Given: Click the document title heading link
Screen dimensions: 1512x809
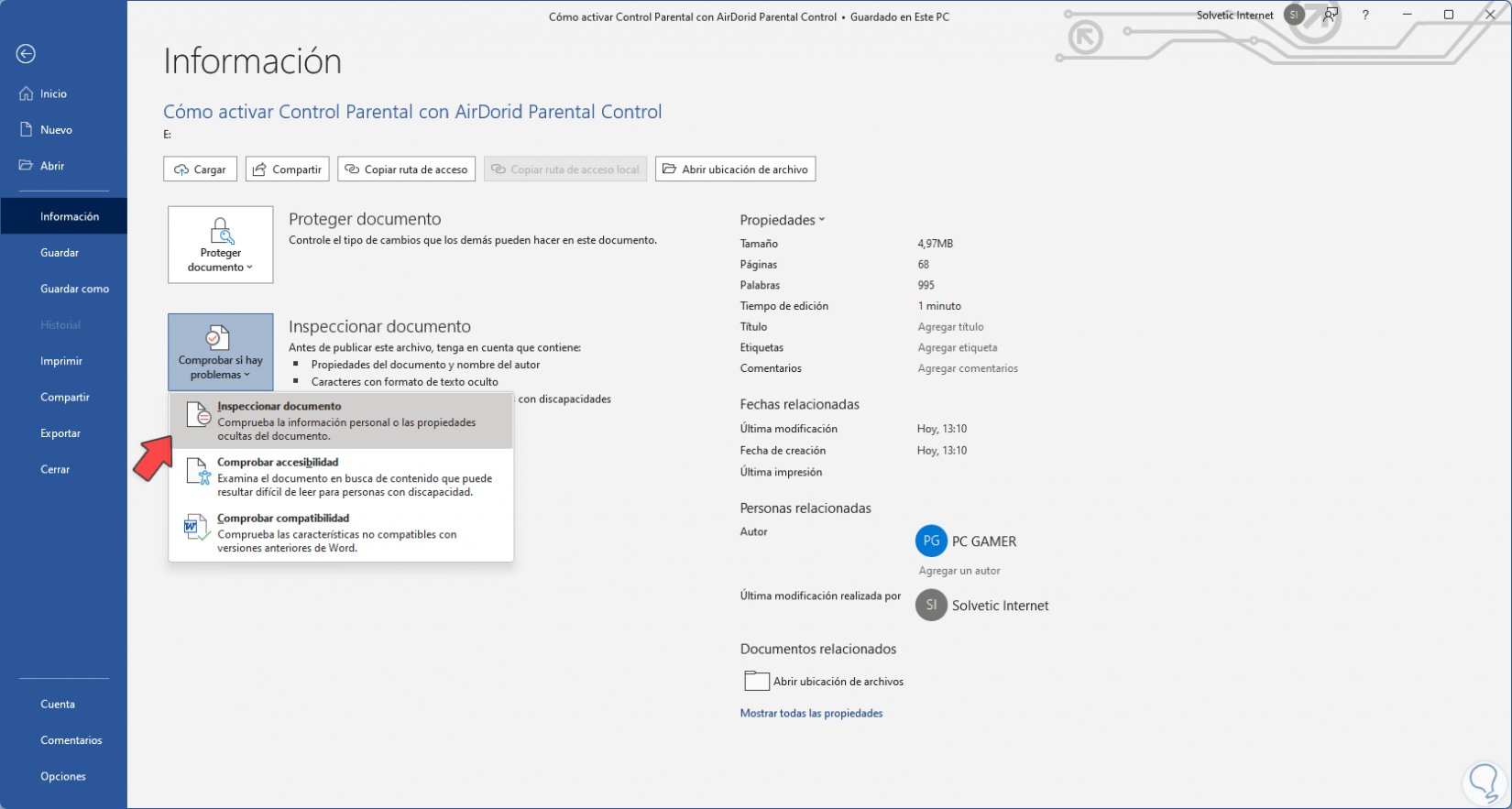Looking at the screenshot, I should coord(412,112).
